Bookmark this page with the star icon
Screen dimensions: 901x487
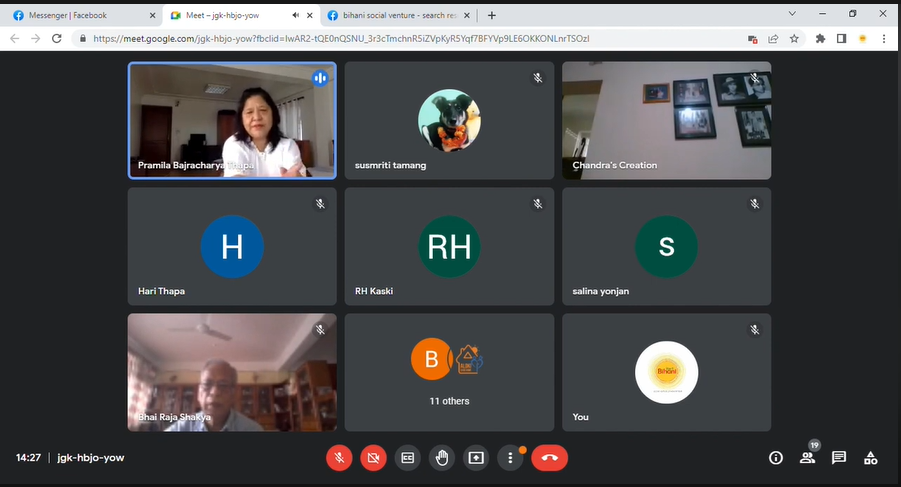click(x=794, y=39)
